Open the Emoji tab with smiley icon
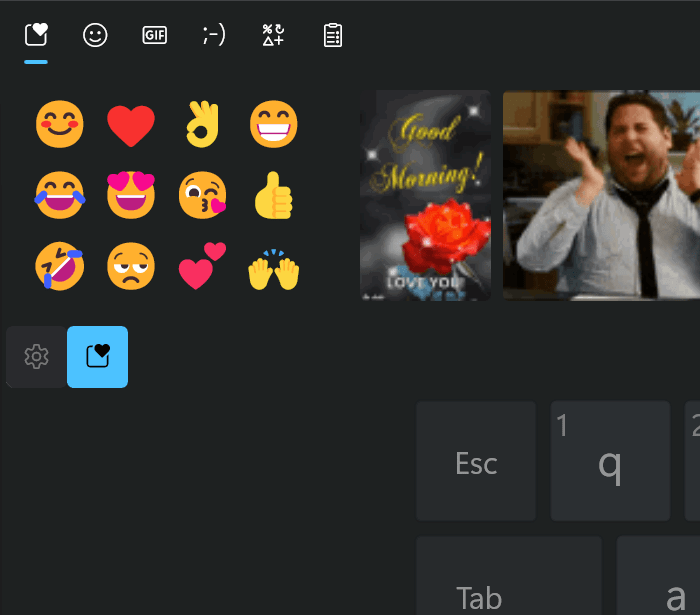Image resolution: width=700 pixels, height=615 pixels. click(95, 35)
